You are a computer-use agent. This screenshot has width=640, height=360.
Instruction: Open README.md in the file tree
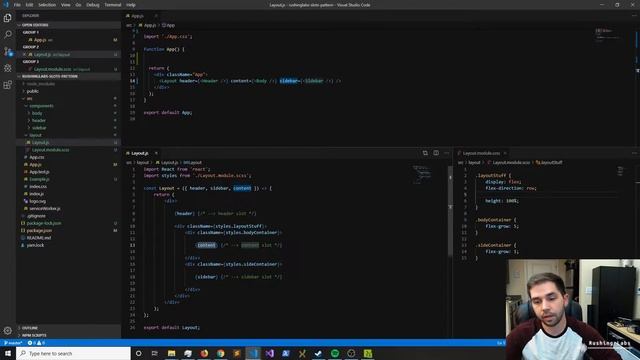coord(39,238)
